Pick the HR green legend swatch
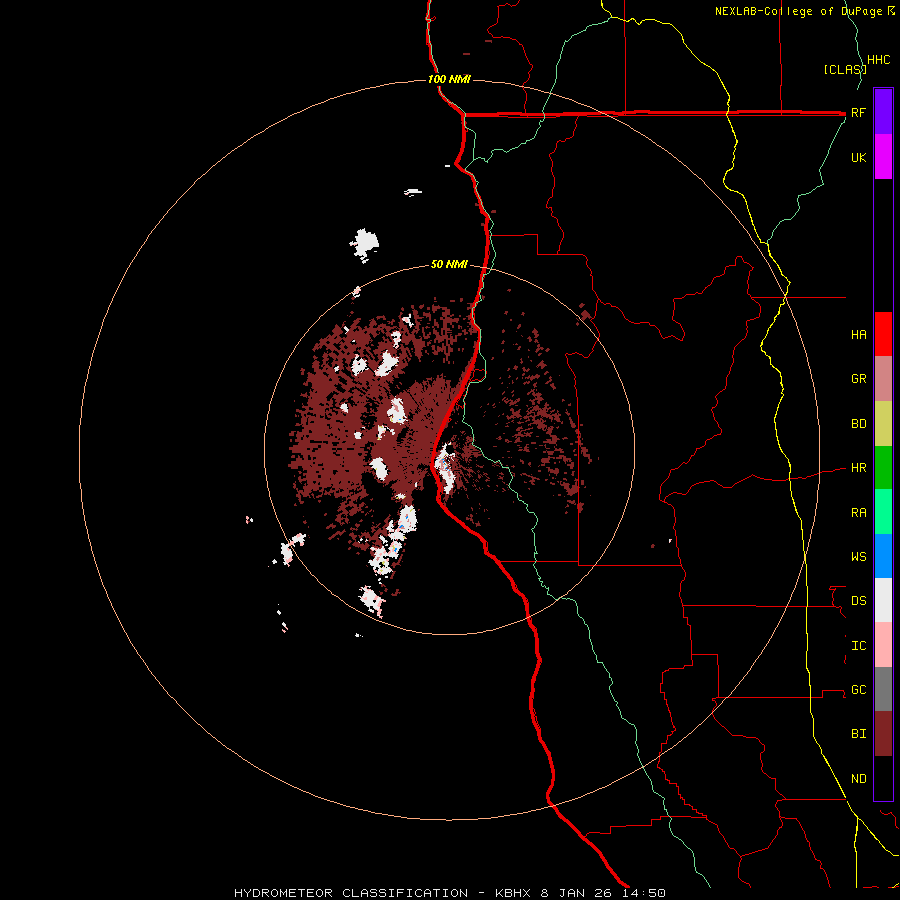This screenshot has width=900, height=900. click(883, 467)
